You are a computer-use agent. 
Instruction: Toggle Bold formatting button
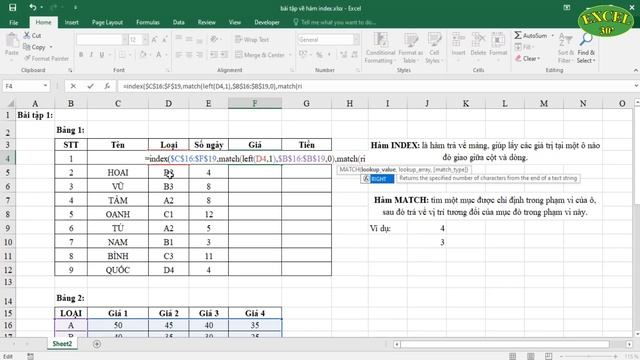(81, 55)
